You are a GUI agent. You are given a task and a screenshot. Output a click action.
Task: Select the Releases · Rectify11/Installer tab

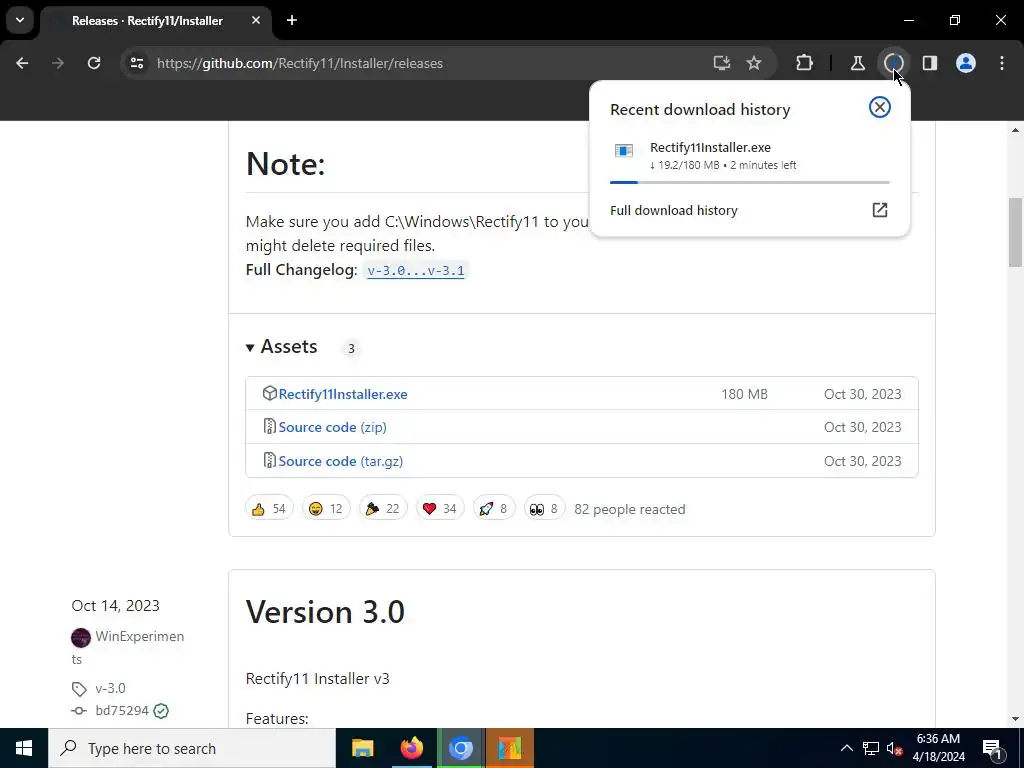pyautogui.click(x=147, y=21)
